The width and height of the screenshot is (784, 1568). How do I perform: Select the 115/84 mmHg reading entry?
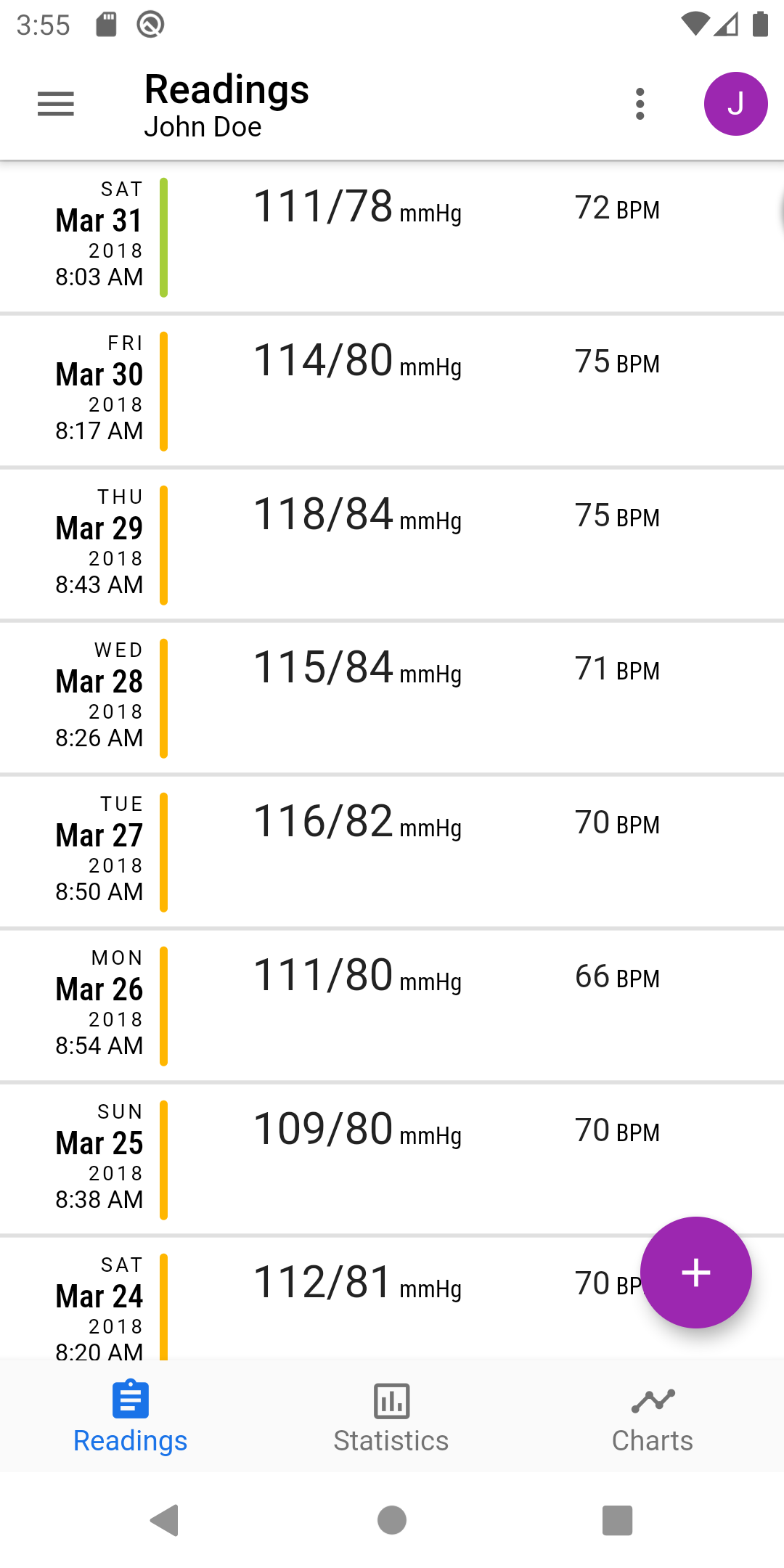point(392,698)
